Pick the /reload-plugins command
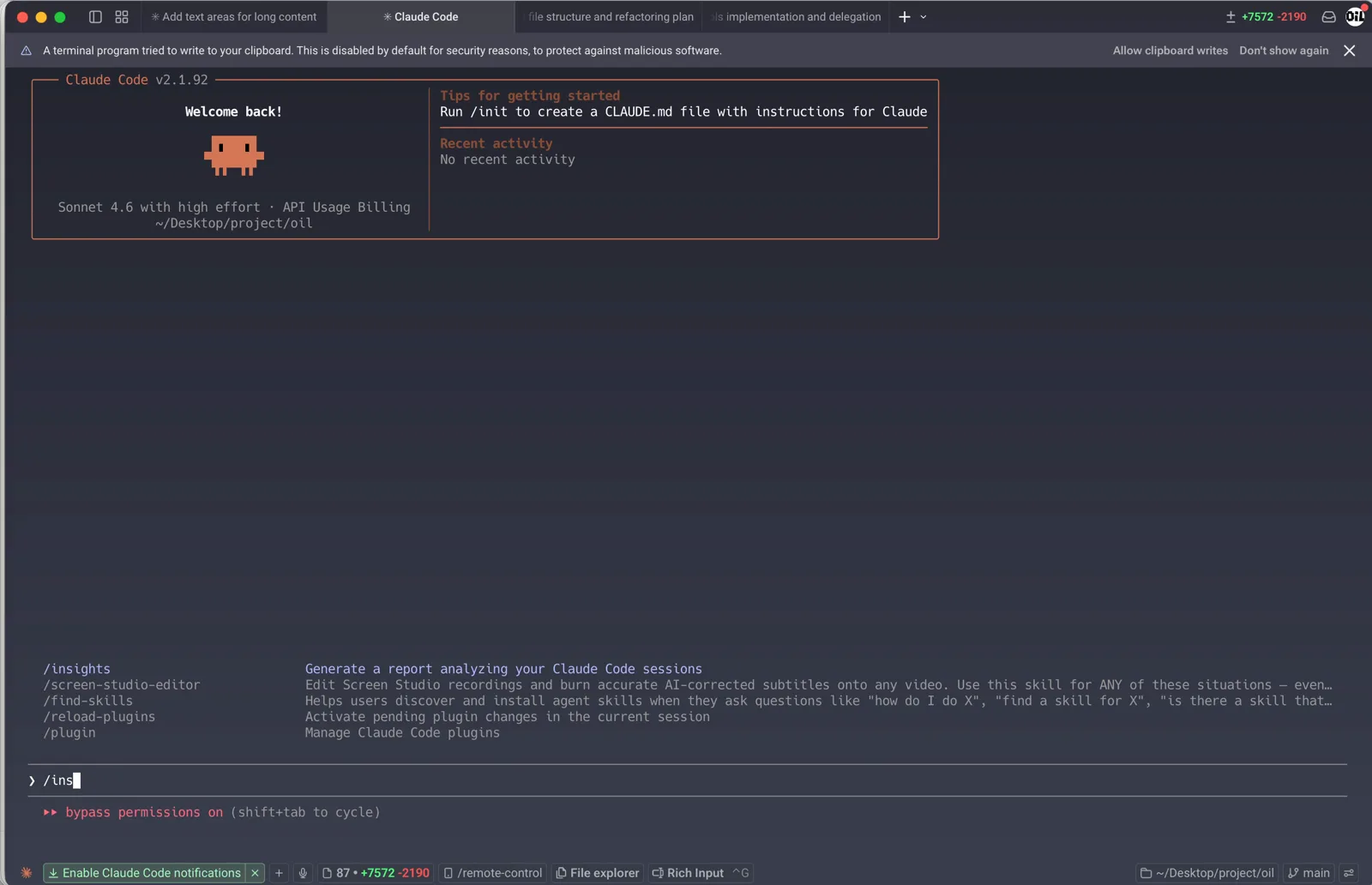This screenshot has height=885, width=1372. coord(99,717)
